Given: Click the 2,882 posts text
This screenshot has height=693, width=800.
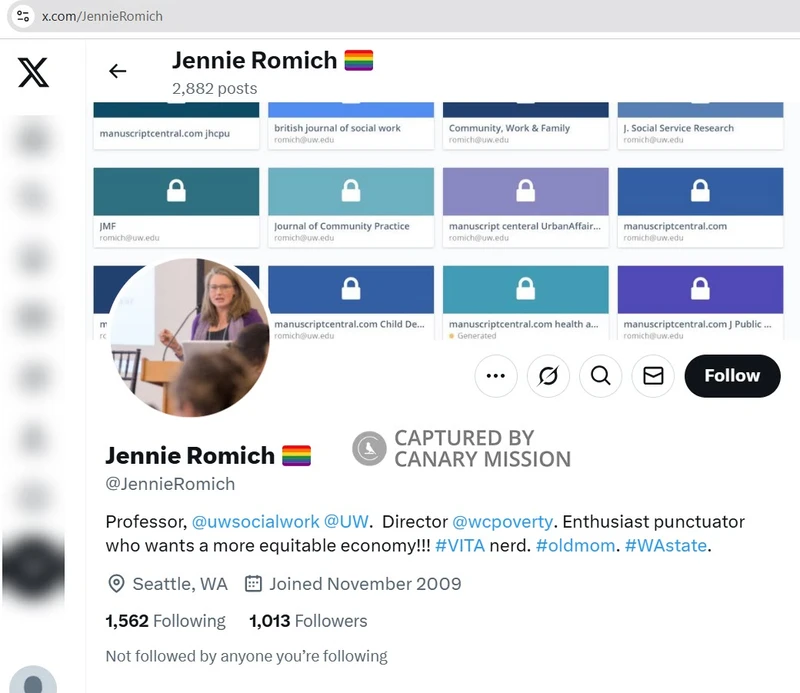Looking at the screenshot, I should [x=215, y=89].
